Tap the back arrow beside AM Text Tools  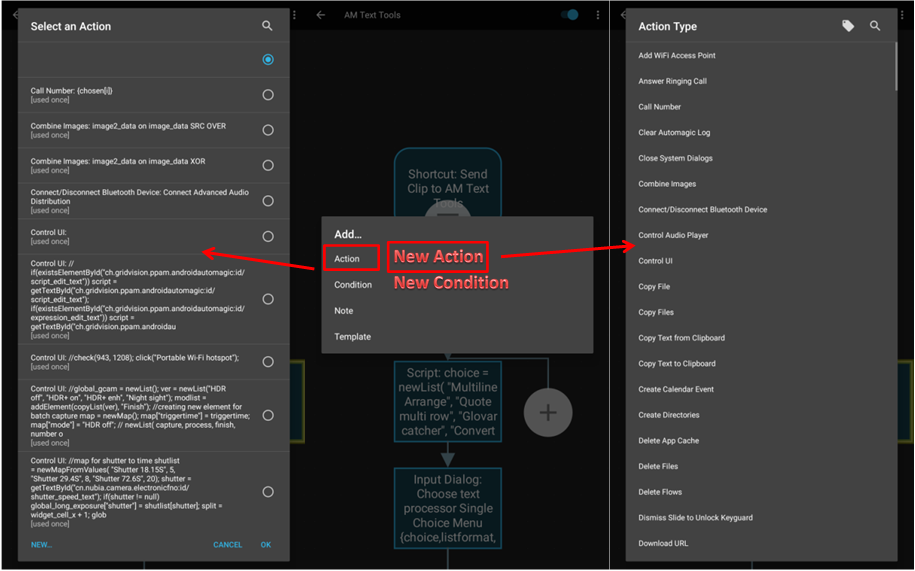[x=321, y=15]
